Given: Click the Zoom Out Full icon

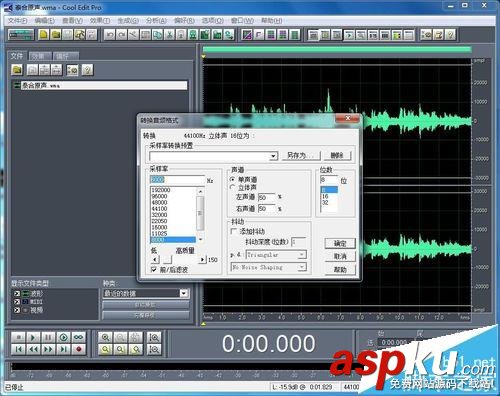Looking at the screenshot, I should pos(136,337).
